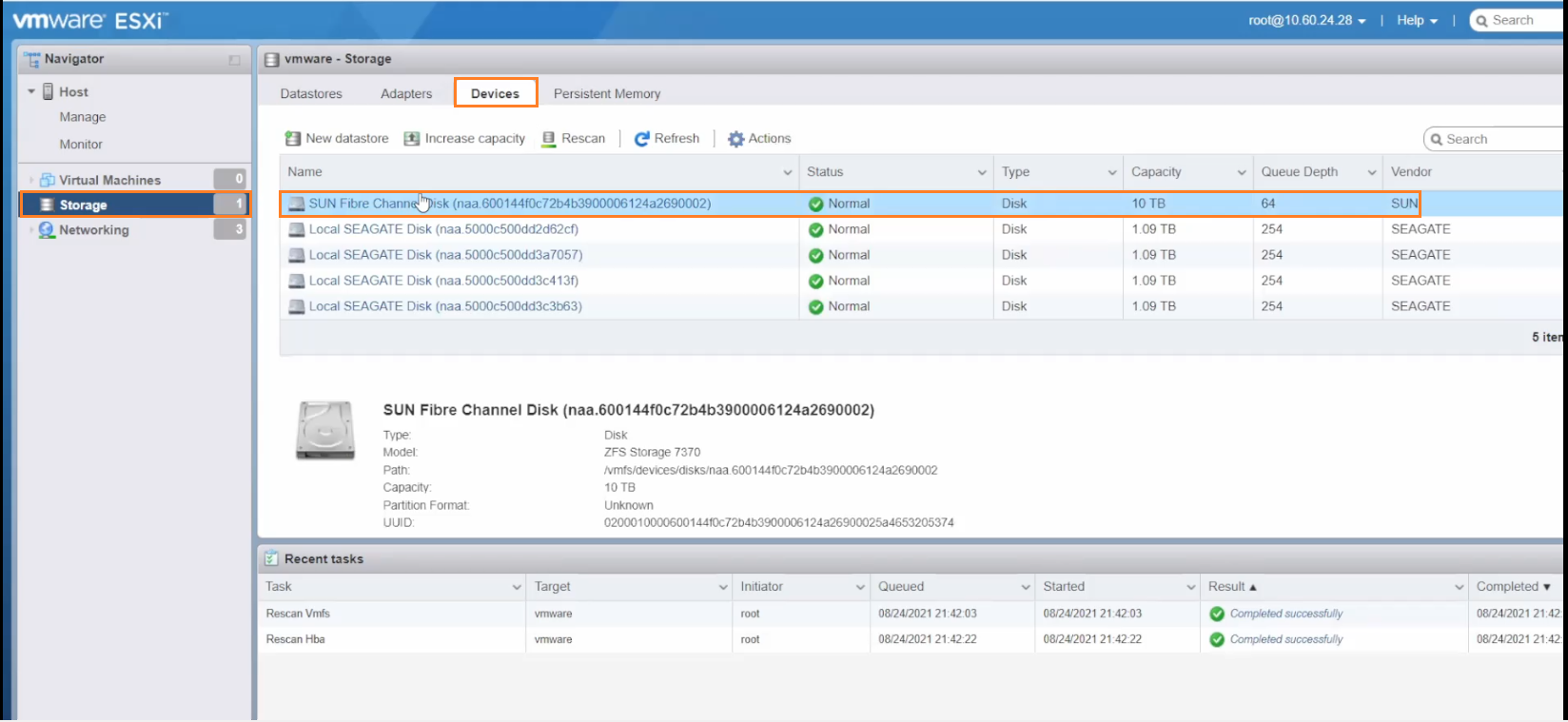Click the Actions gear icon
Viewport: 1568px width, 722px height.
tap(736, 139)
